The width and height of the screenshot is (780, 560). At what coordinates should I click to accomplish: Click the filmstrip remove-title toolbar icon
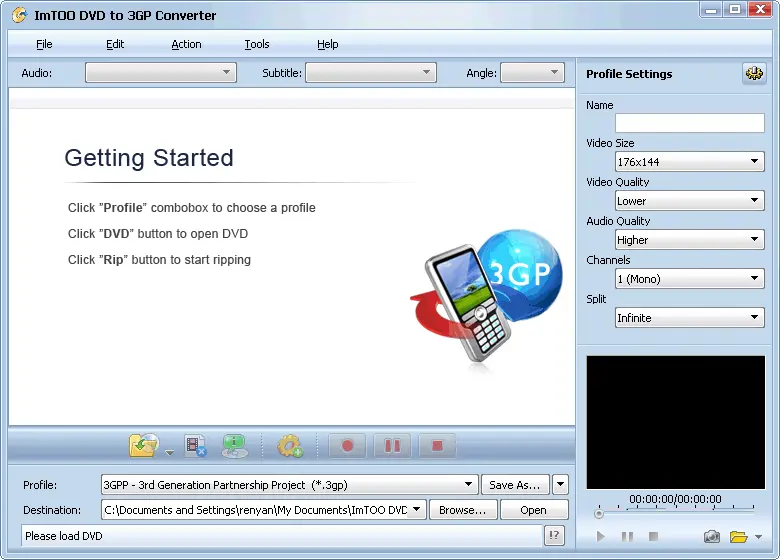point(195,446)
